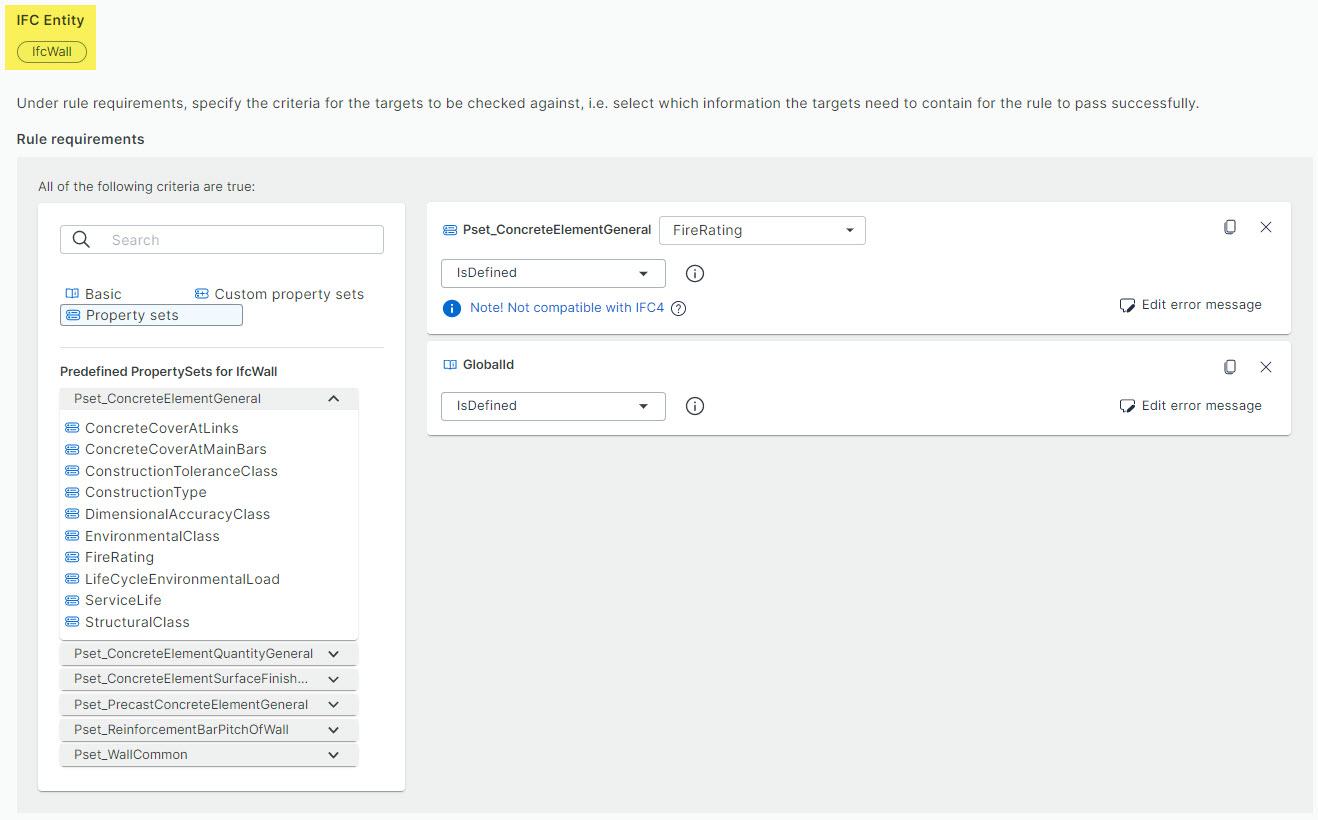Open info icon beside GlobalId IsDefined
The width and height of the screenshot is (1318, 820).
click(695, 406)
